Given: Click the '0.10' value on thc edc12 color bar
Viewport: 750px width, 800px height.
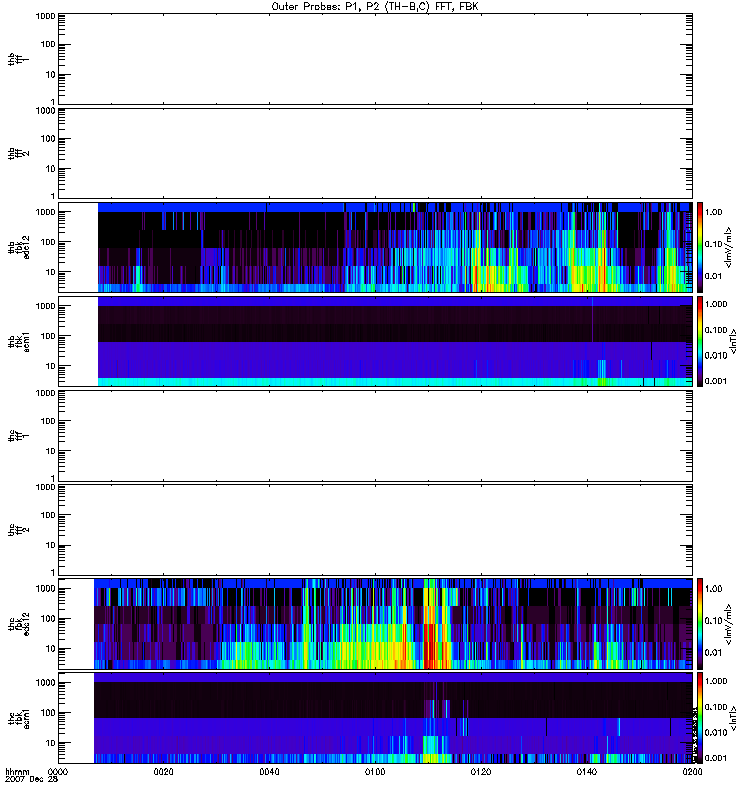Looking at the screenshot, I should pos(714,620).
